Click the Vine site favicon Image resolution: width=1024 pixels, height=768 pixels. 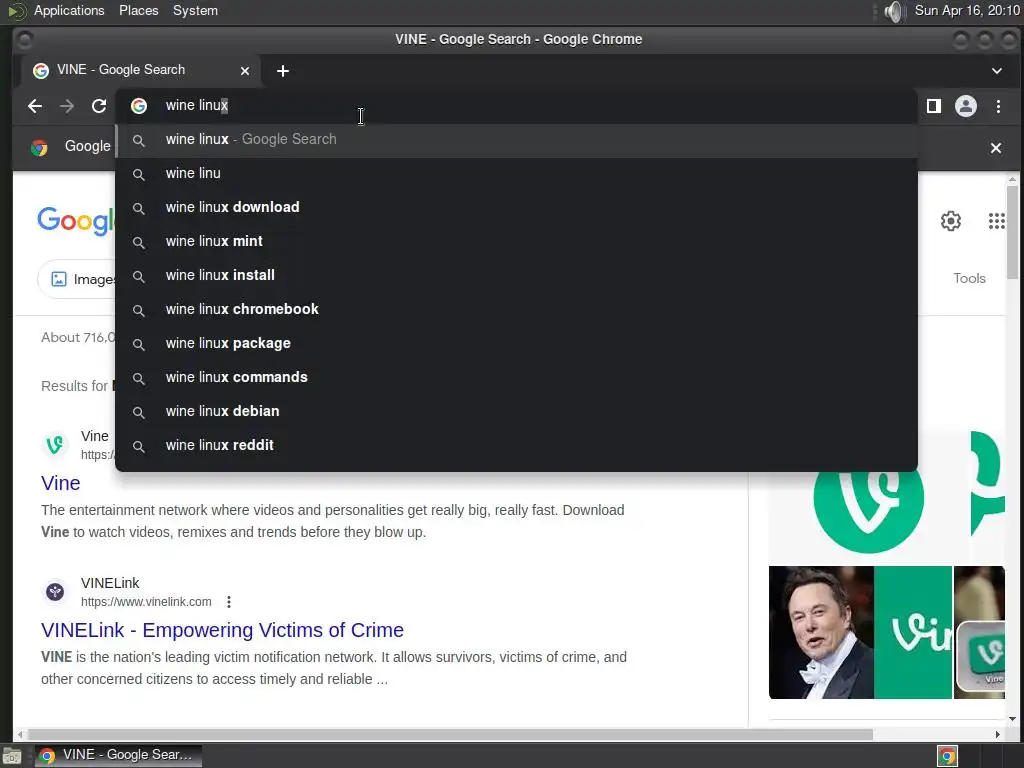click(55, 445)
